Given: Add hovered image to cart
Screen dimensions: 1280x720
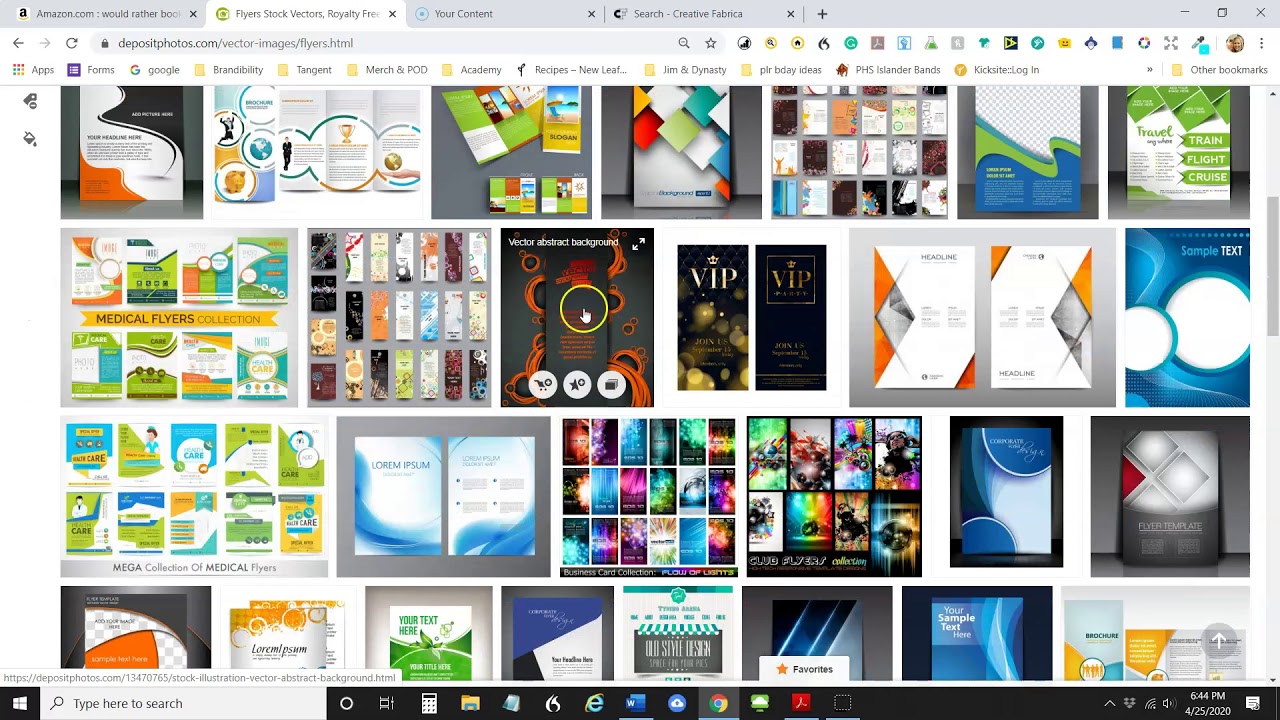Looking at the screenshot, I should (542, 384).
